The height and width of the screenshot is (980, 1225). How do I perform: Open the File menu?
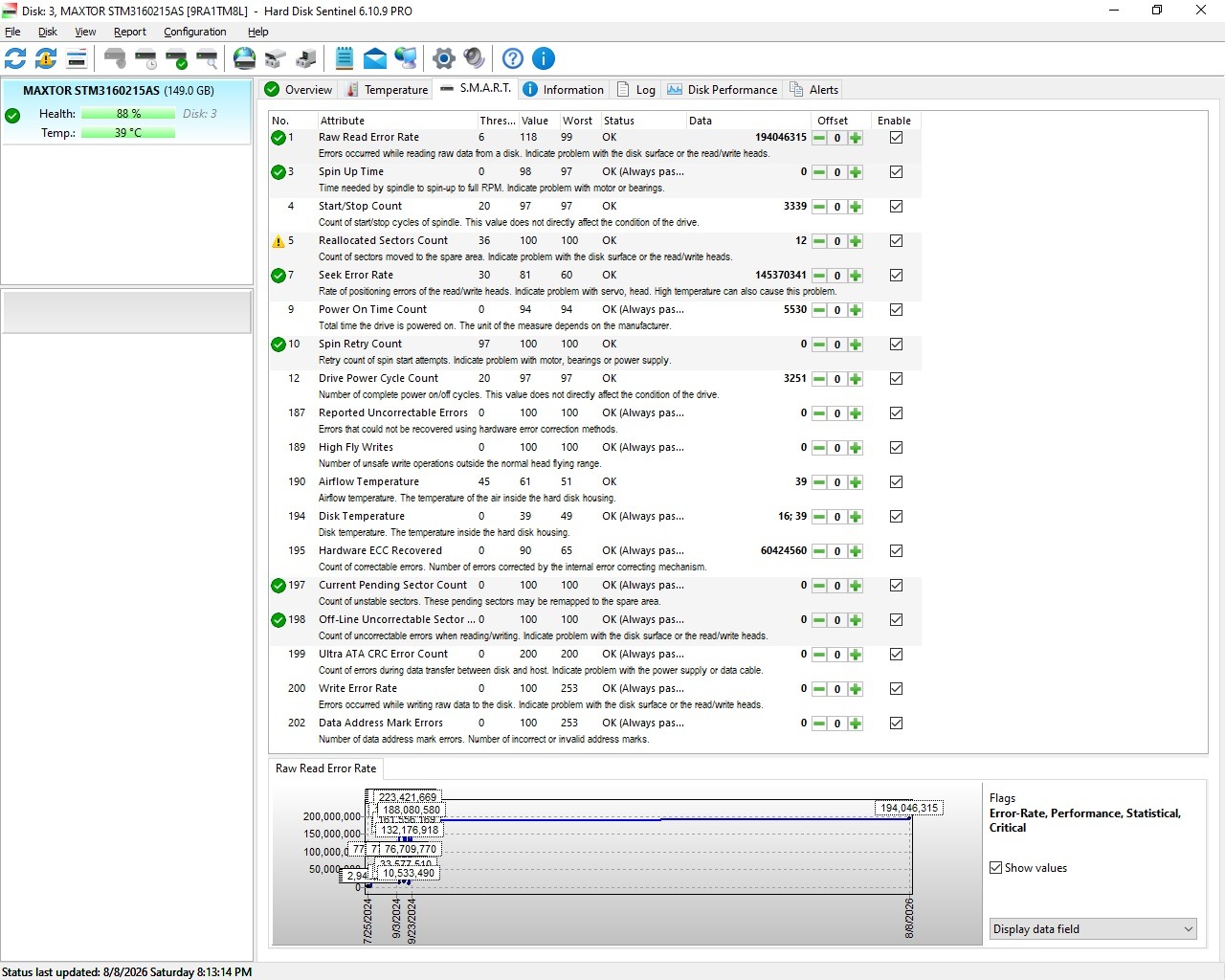coord(12,32)
